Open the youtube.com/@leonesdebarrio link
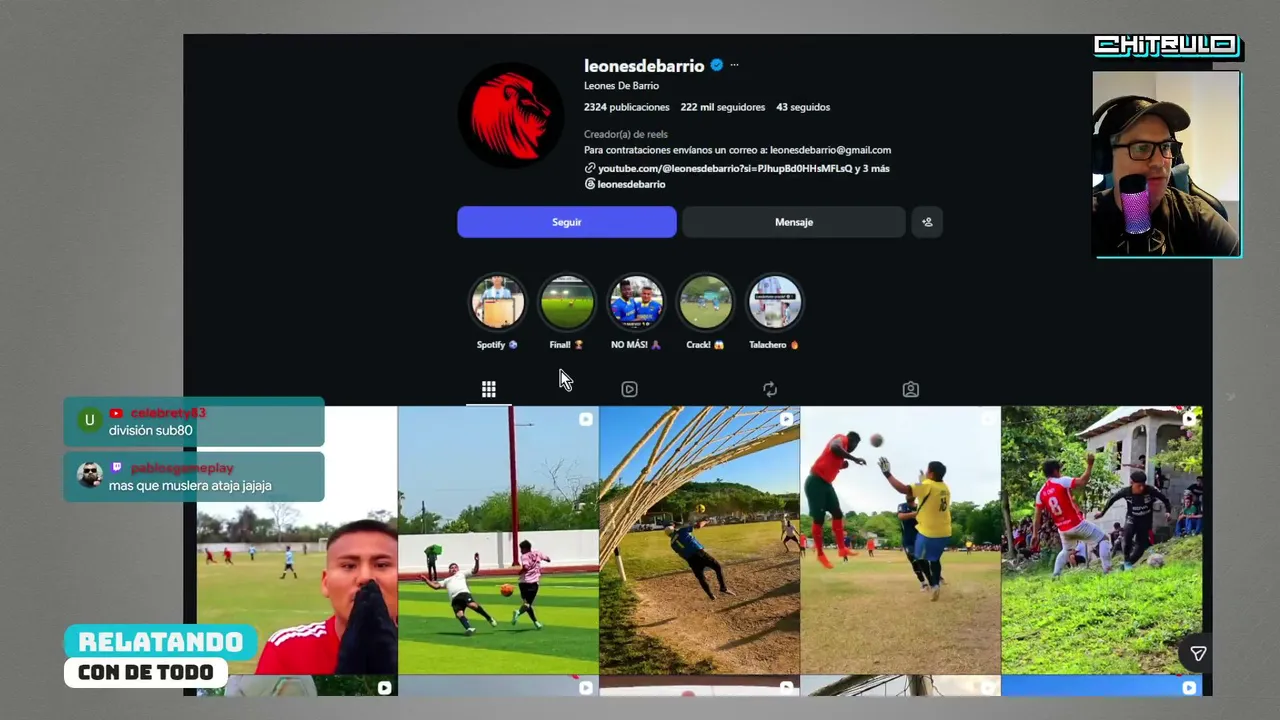This screenshot has width=1280, height=720. pos(737,169)
